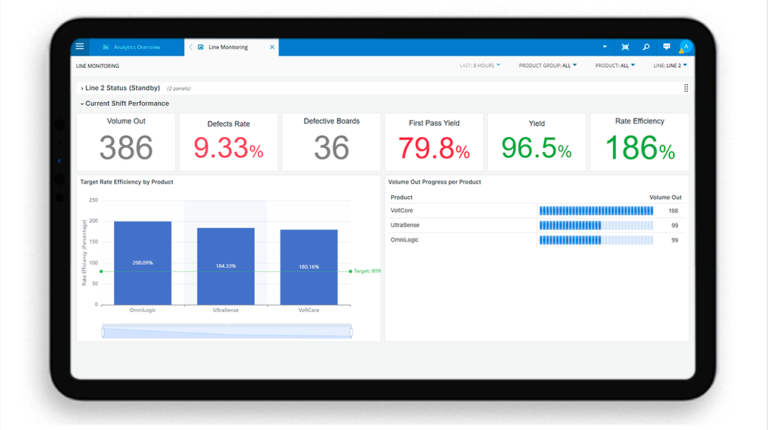
Task: Open the top bar caret dropdown
Action: (x=604, y=47)
